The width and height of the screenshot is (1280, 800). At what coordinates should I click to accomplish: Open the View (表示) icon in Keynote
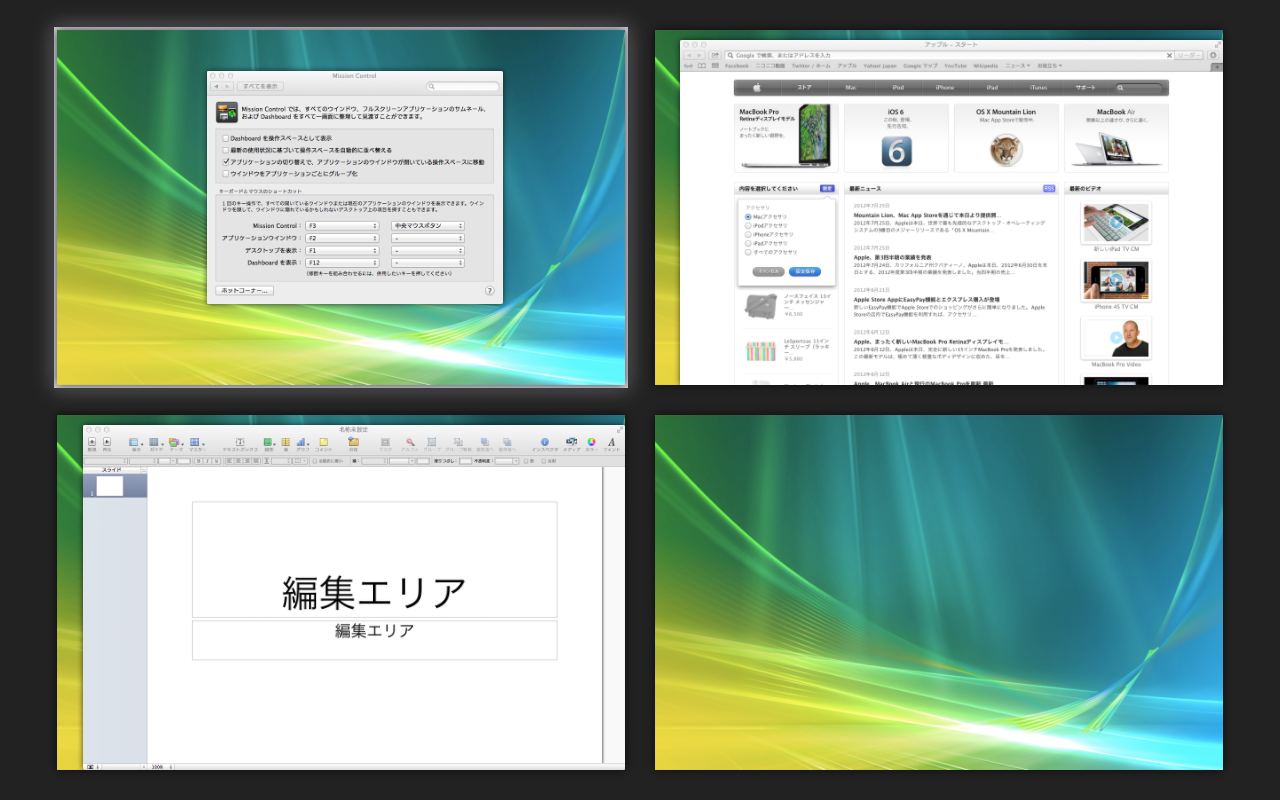134,441
